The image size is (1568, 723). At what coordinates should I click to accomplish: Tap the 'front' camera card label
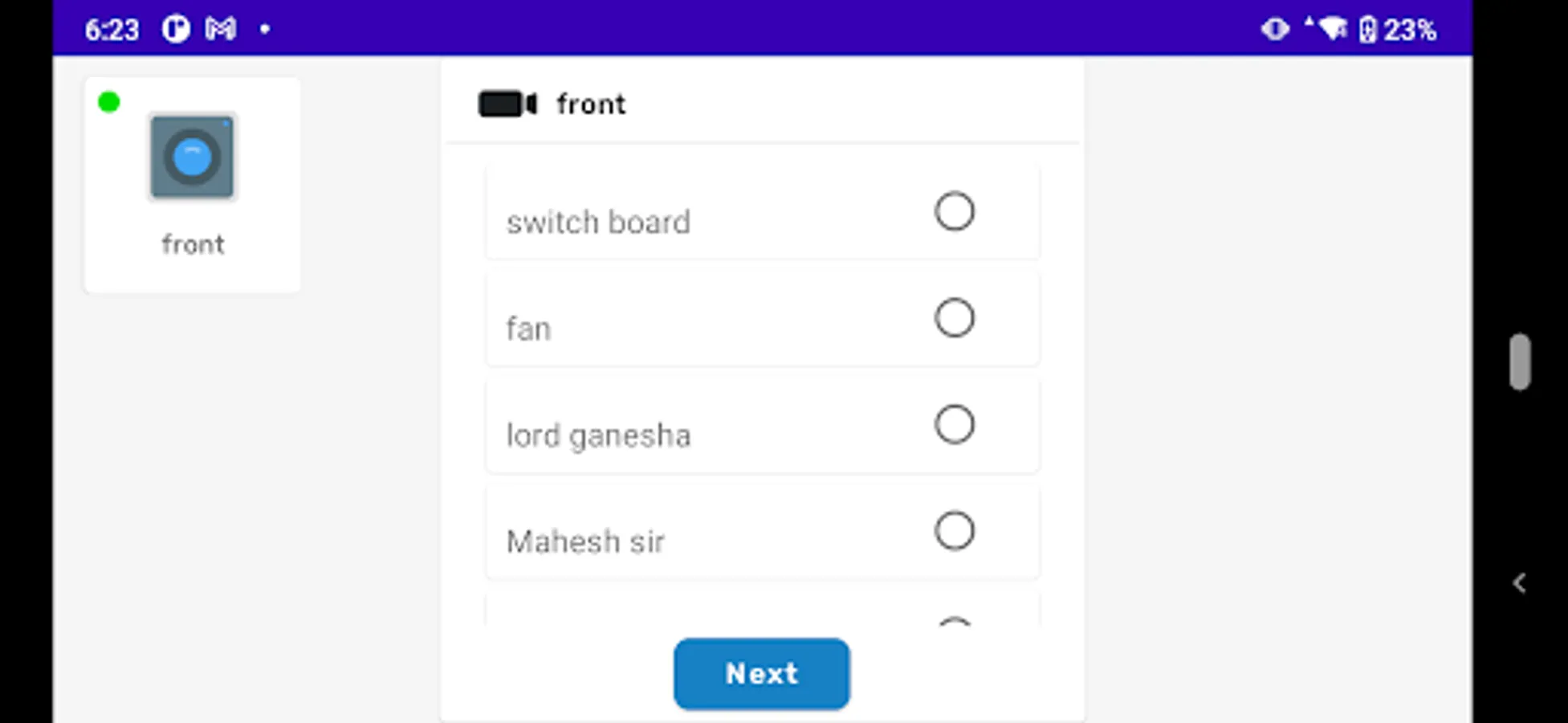point(192,243)
